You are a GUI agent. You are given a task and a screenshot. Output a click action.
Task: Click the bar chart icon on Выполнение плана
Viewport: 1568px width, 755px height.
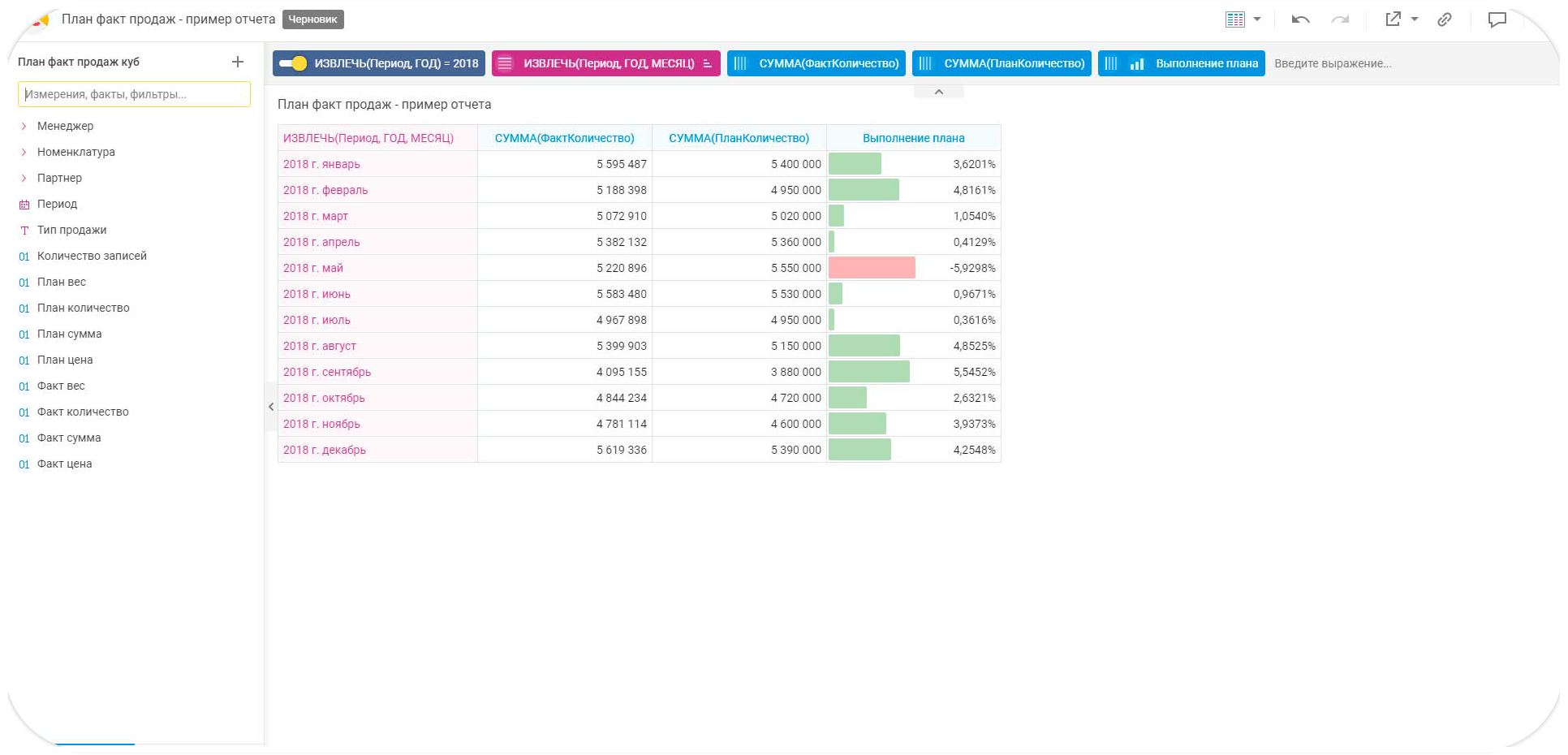click(x=1137, y=63)
